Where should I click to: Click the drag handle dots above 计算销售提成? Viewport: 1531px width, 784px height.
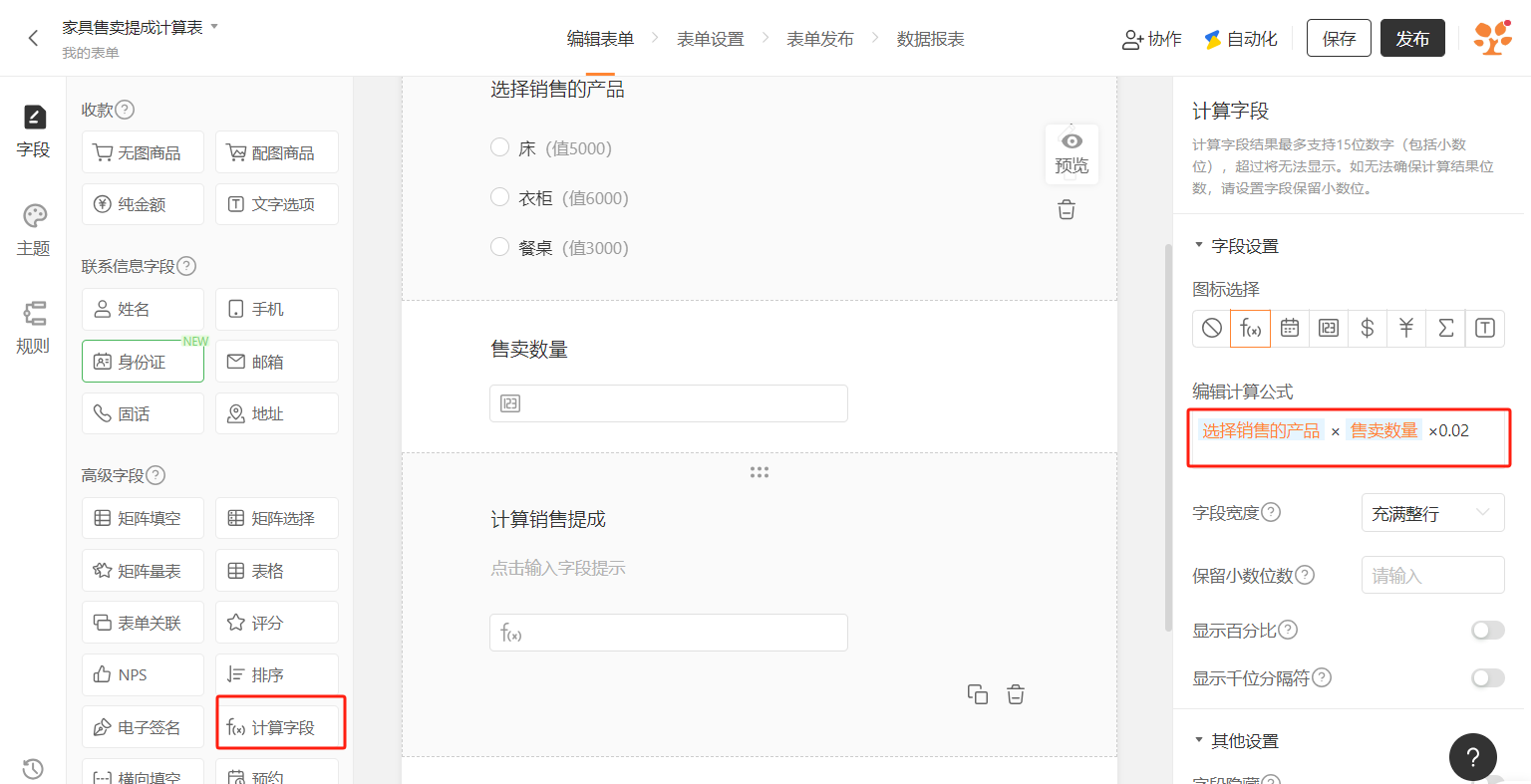[x=760, y=472]
